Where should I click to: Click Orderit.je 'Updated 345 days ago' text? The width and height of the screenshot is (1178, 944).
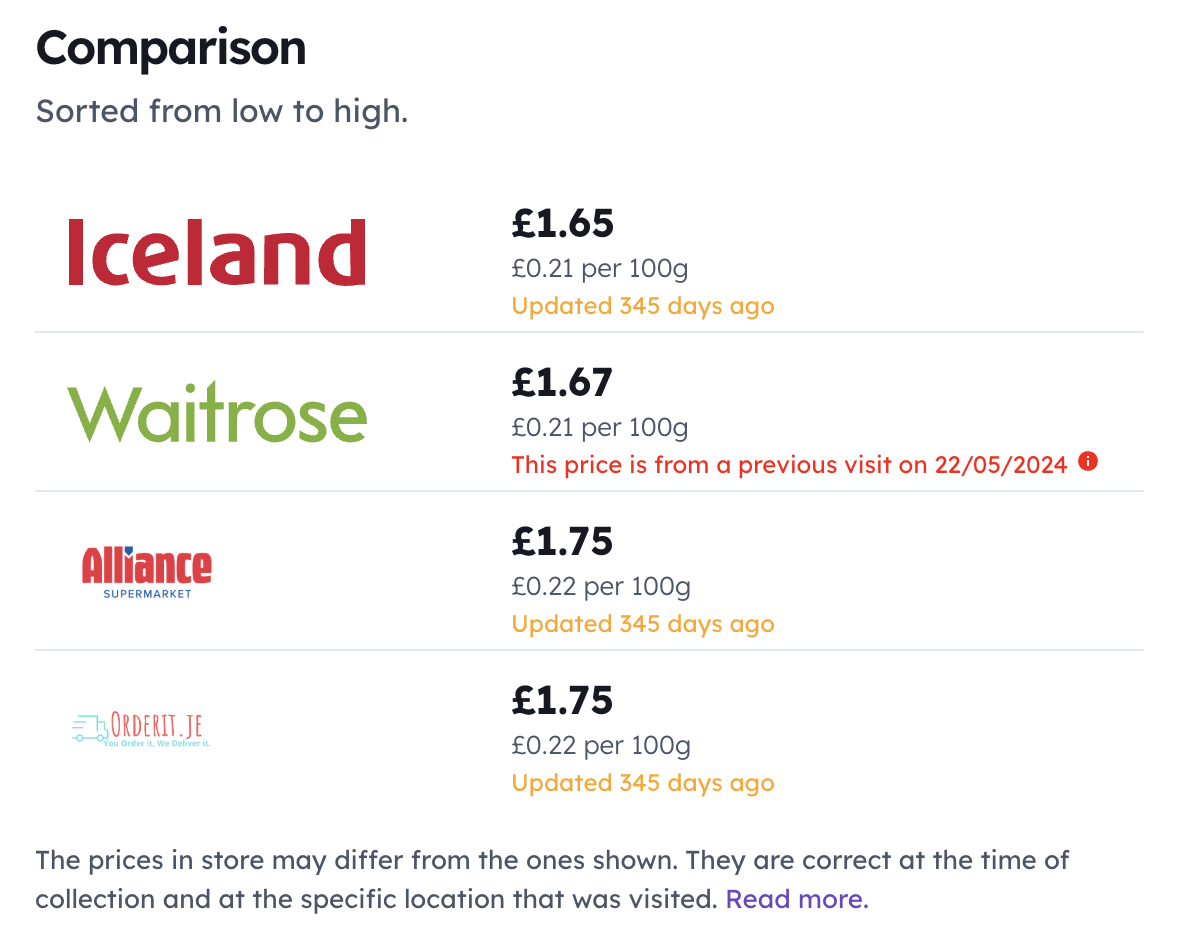(x=643, y=783)
